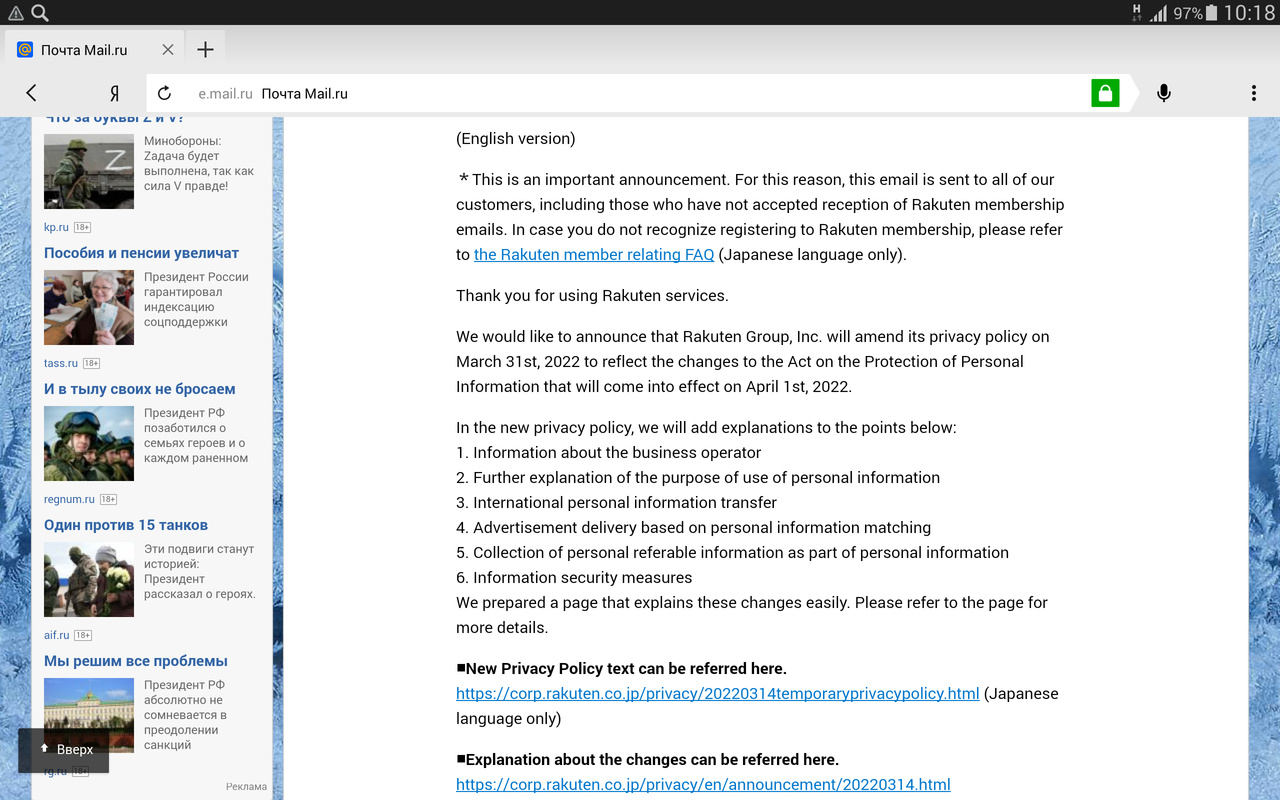This screenshot has width=1280, height=800.
Task: Tap the soldier thumbnail with Z letter
Action: pyautogui.click(x=89, y=171)
